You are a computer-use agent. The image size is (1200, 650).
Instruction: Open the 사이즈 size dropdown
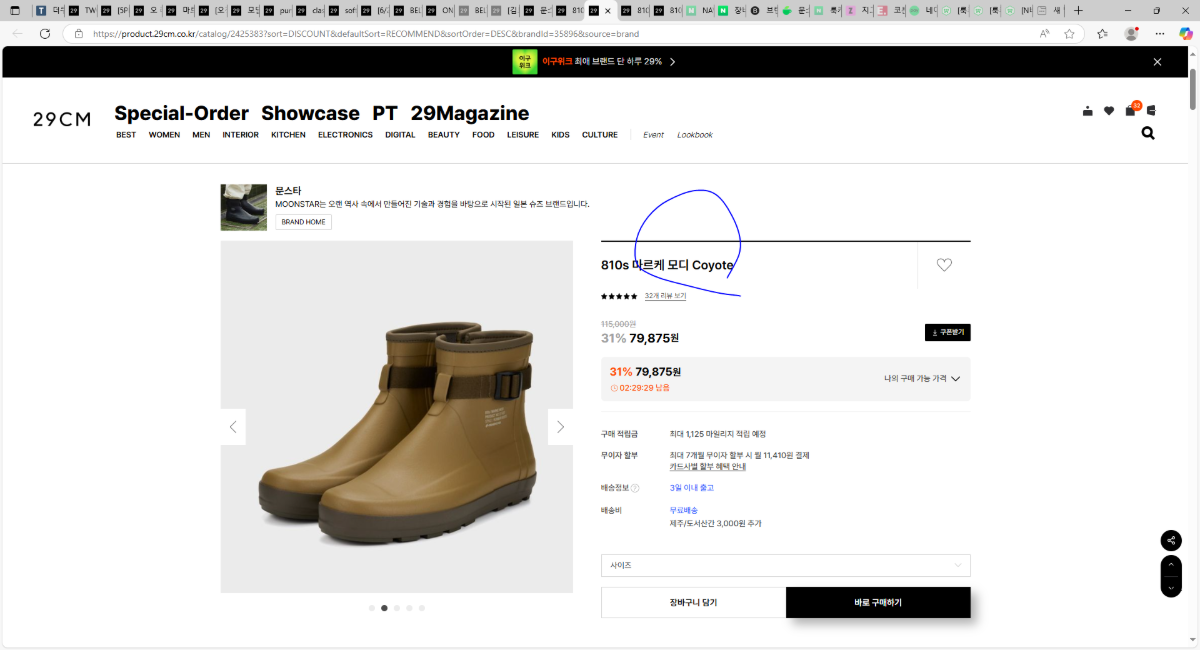click(785, 566)
